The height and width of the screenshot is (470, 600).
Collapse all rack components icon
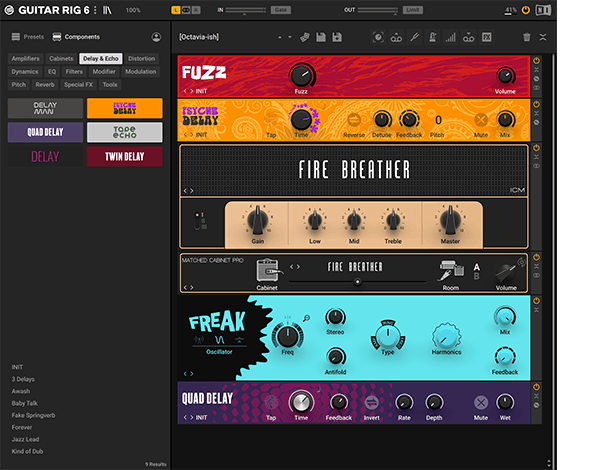point(543,37)
